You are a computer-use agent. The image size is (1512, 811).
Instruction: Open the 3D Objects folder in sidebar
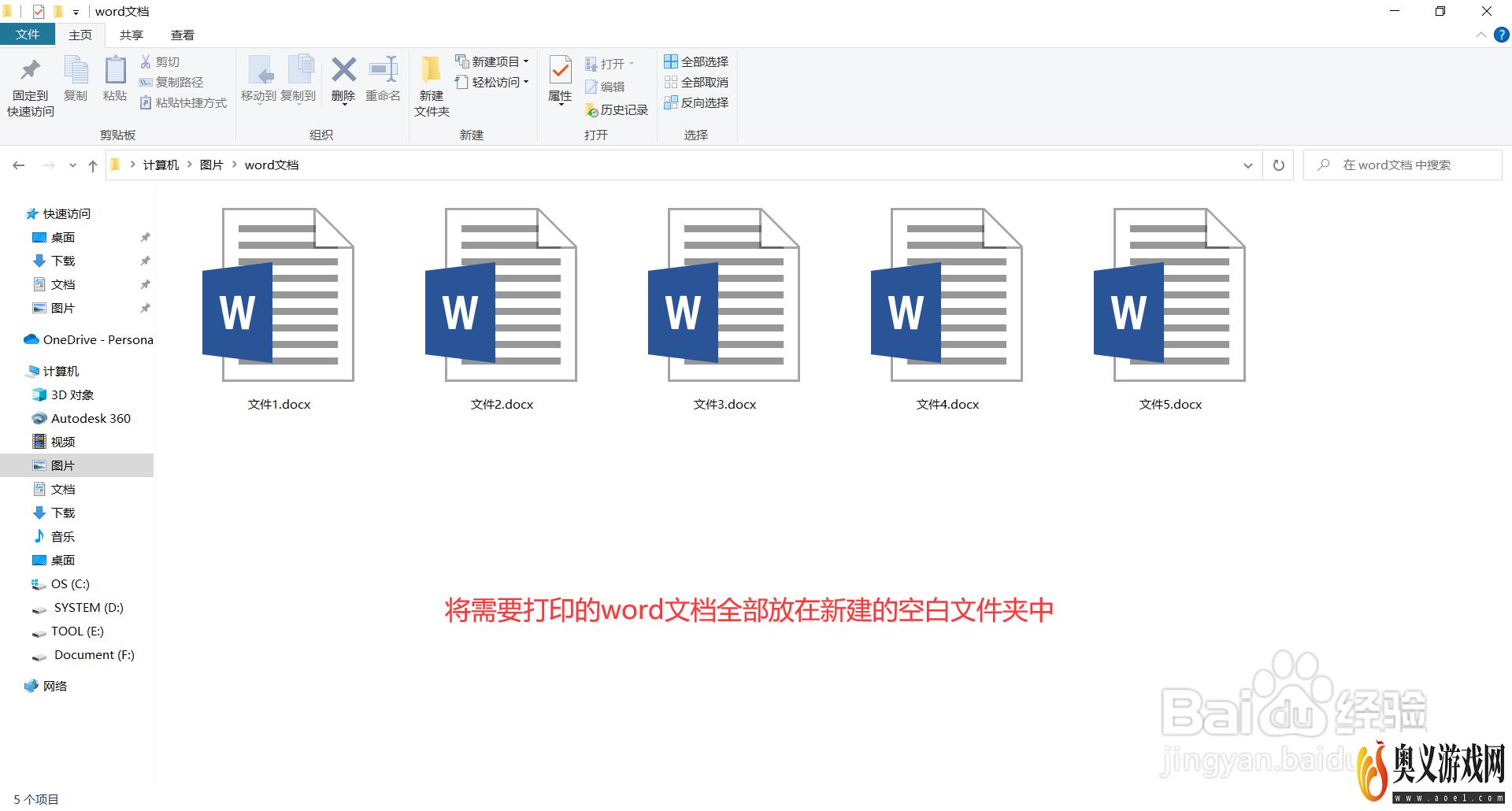[x=63, y=394]
